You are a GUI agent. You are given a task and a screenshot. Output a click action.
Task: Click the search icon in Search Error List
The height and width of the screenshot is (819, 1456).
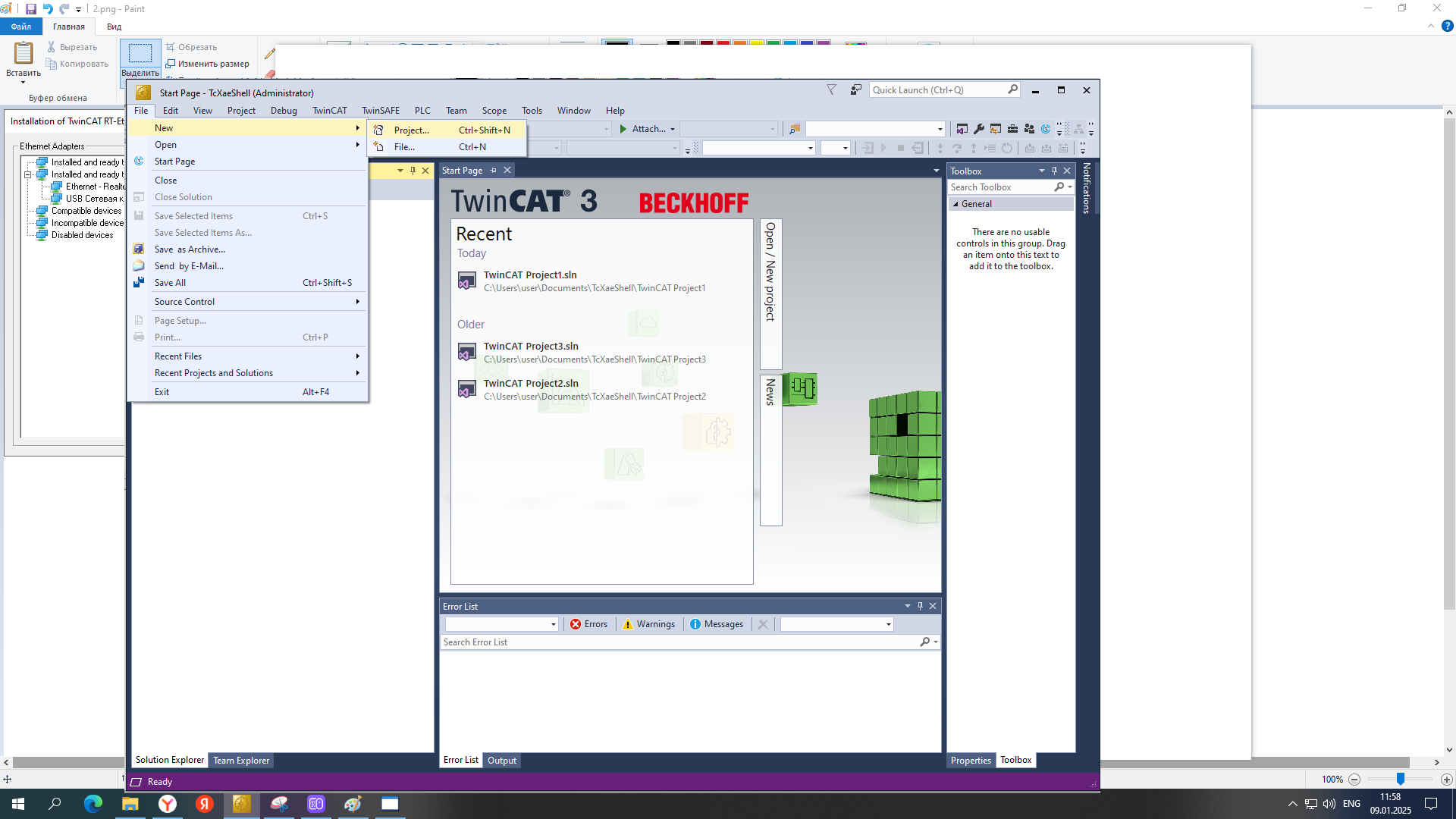click(924, 642)
